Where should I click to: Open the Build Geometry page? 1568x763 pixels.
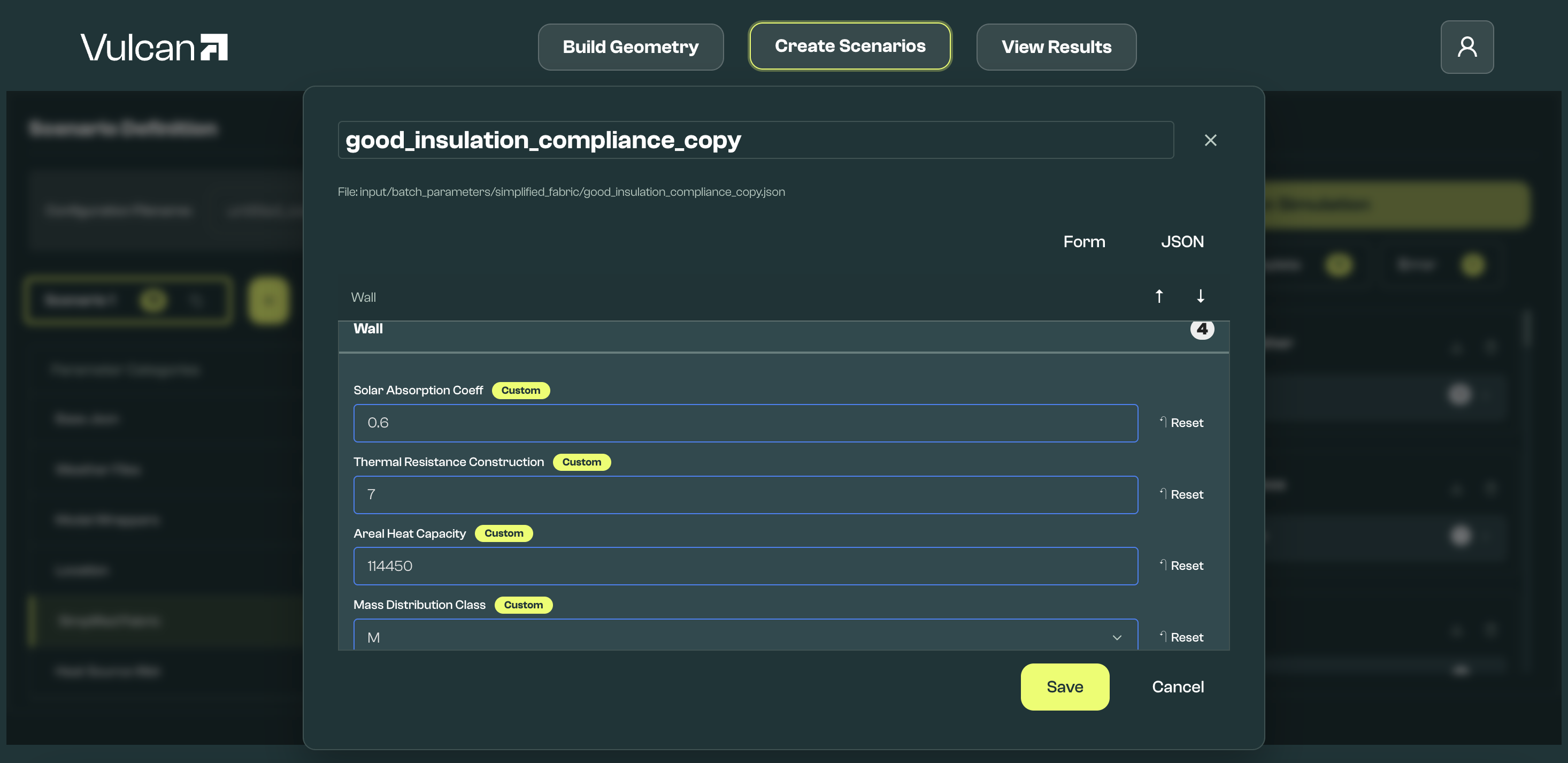point(630,47)
